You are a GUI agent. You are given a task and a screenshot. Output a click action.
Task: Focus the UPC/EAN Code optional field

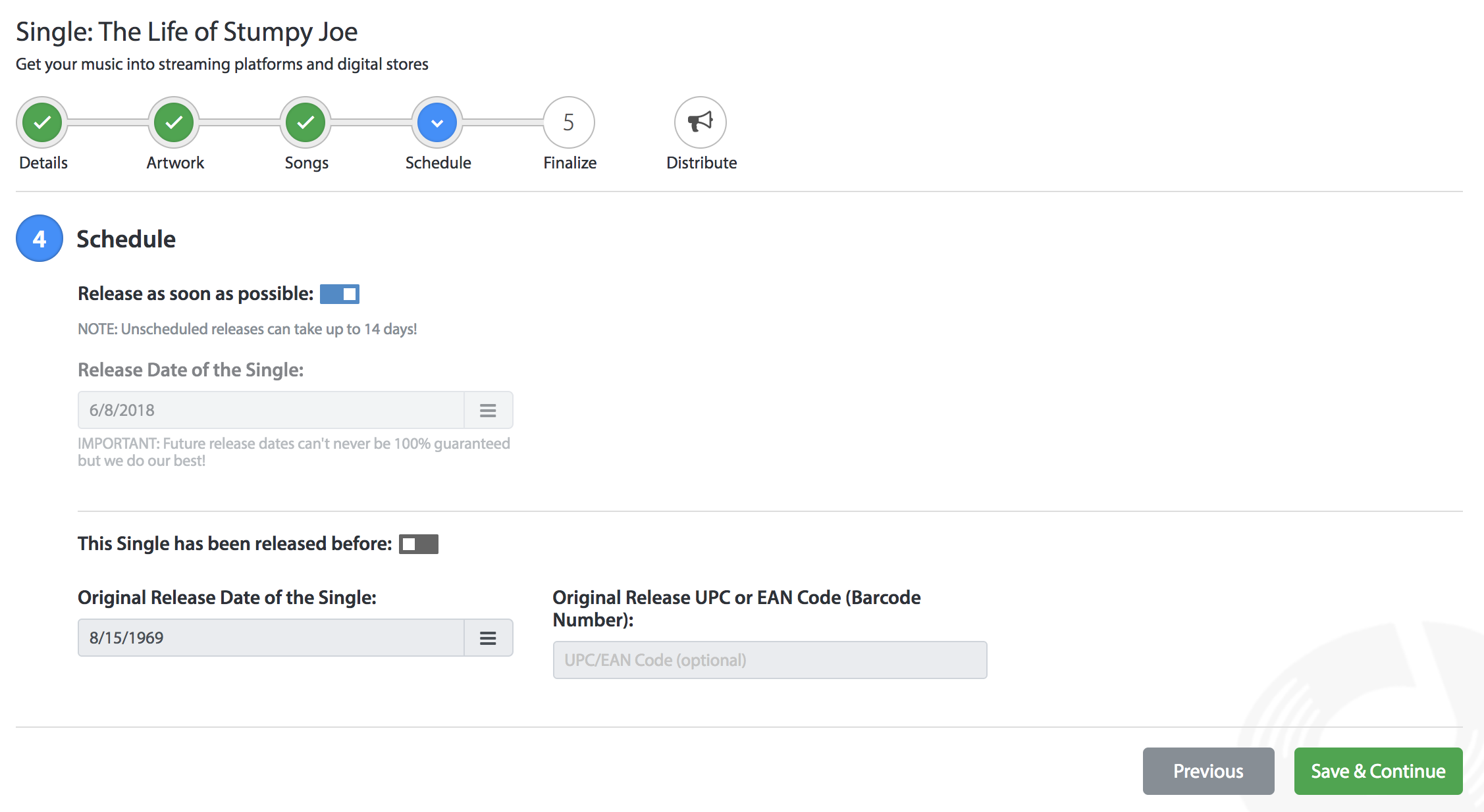pos(770,660)
